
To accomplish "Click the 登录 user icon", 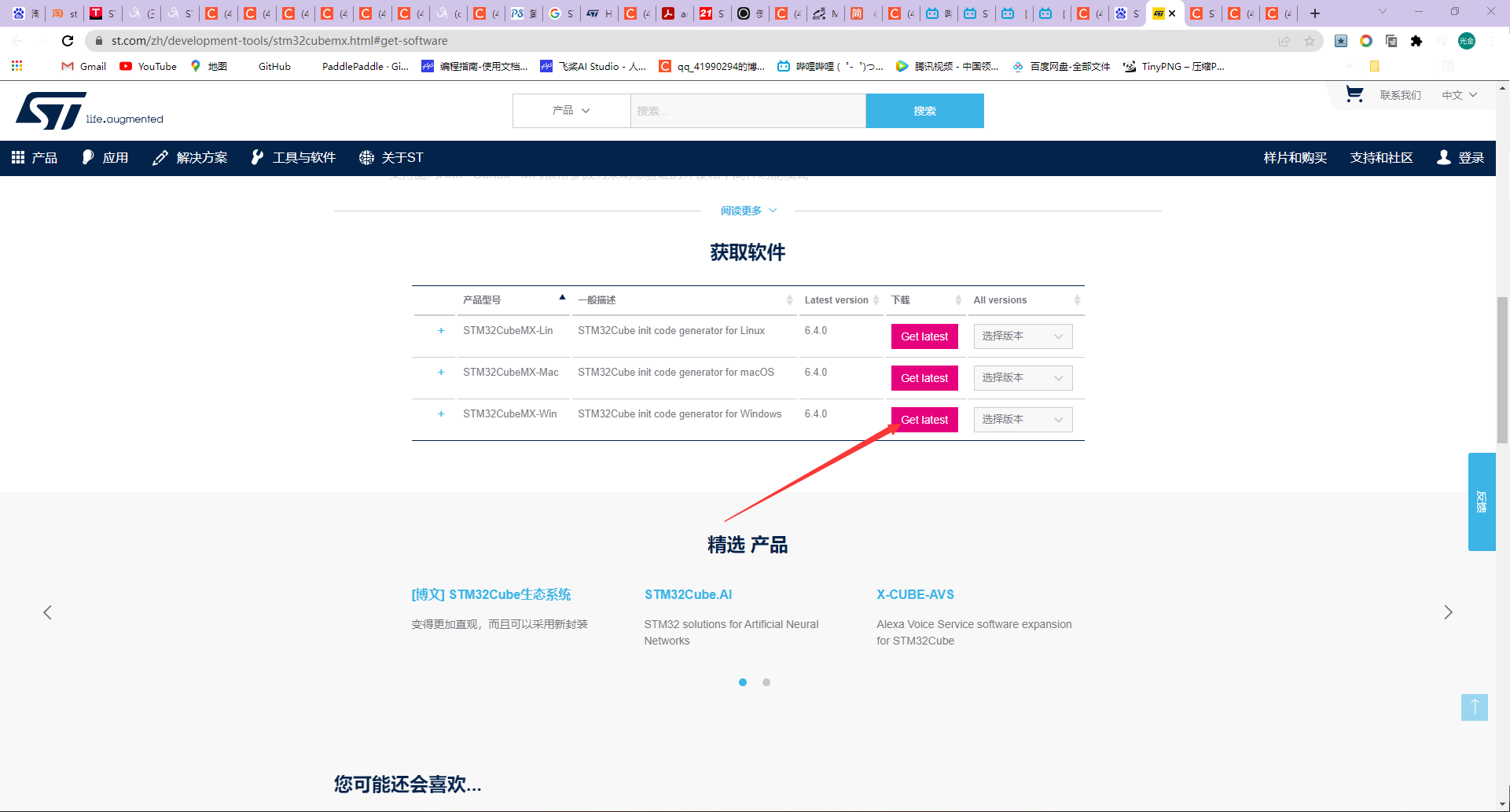I will click(x=1443, y=157).
